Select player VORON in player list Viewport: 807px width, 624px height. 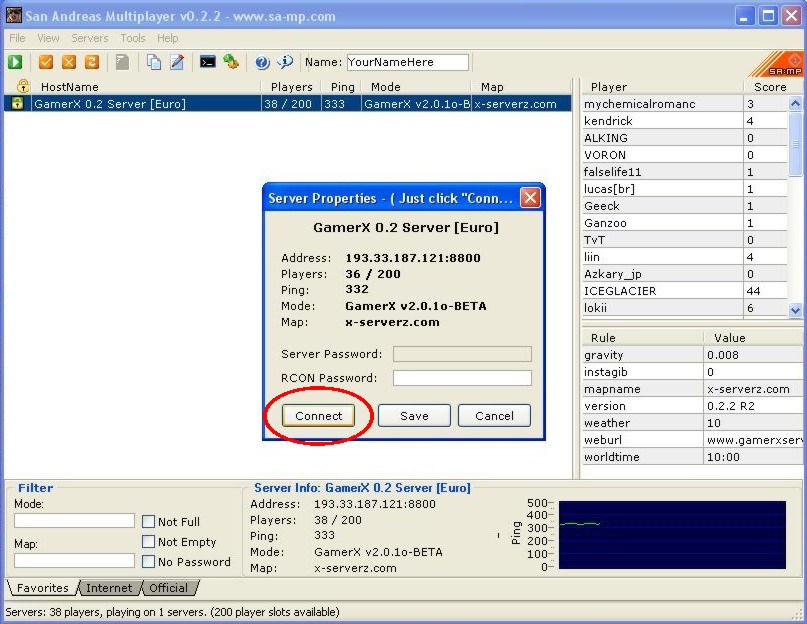point(685,154)
